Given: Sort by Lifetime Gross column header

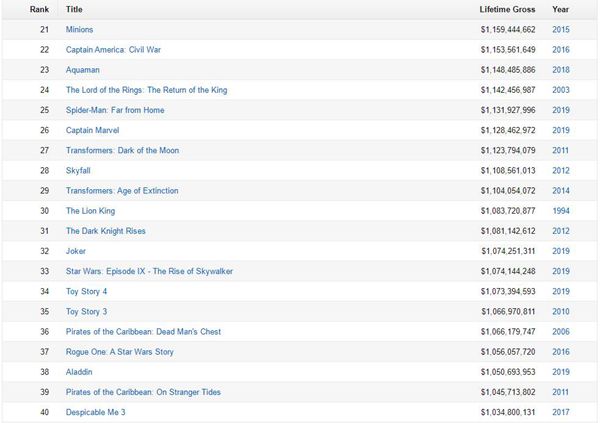Looking at the screenshot, I should point(507,10).
